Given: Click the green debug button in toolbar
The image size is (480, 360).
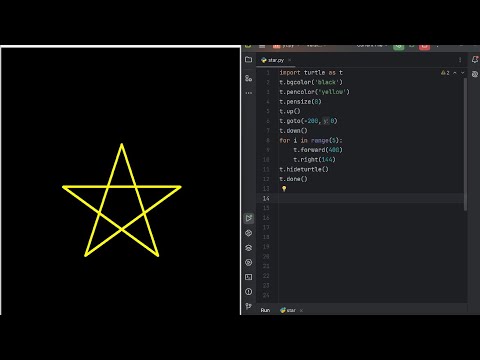Looking at the screenshot, I should (398, 47).
